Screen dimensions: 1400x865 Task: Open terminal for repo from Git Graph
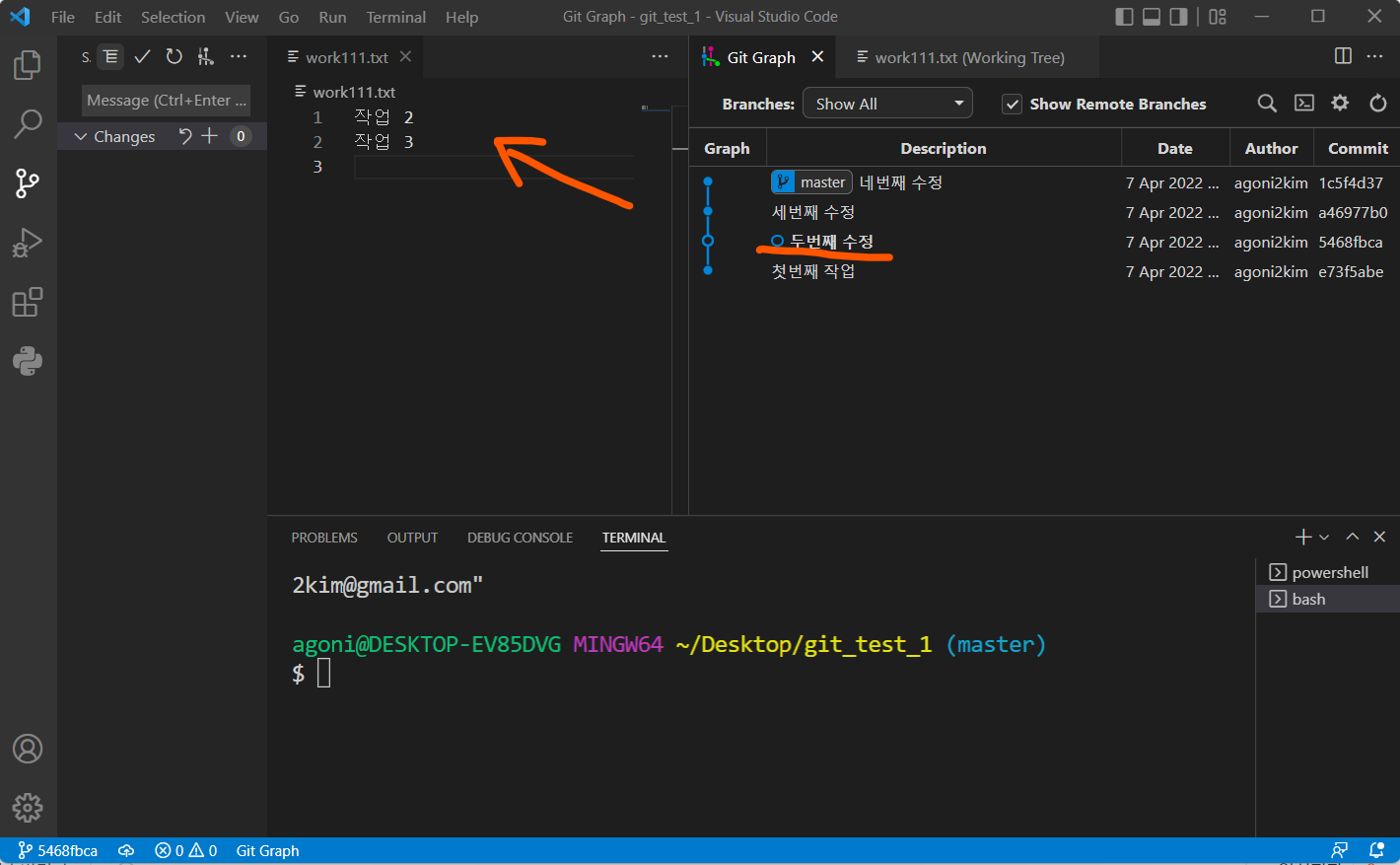point(1303,104)
